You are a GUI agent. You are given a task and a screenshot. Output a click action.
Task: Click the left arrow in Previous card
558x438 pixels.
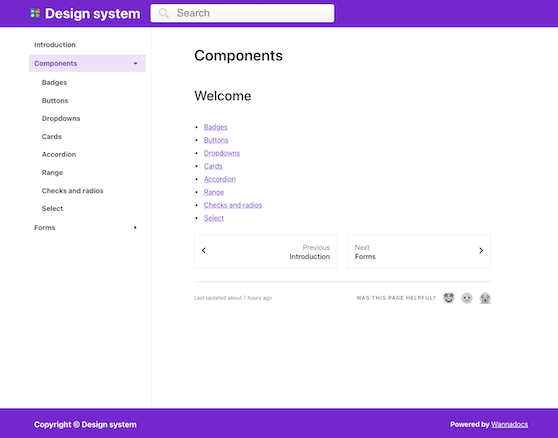click(x=204, y=250)
